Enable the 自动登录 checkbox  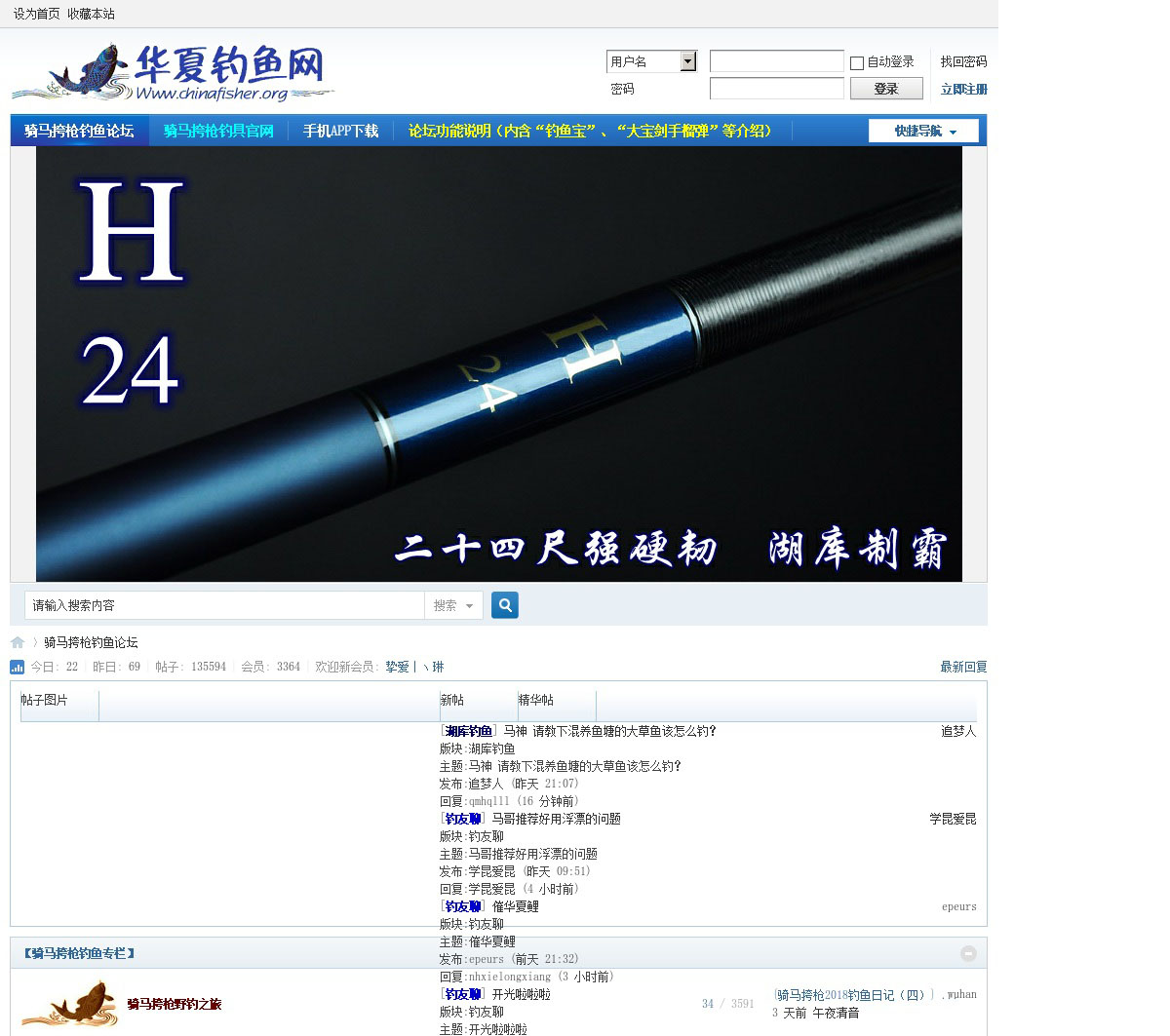point(857,62)
